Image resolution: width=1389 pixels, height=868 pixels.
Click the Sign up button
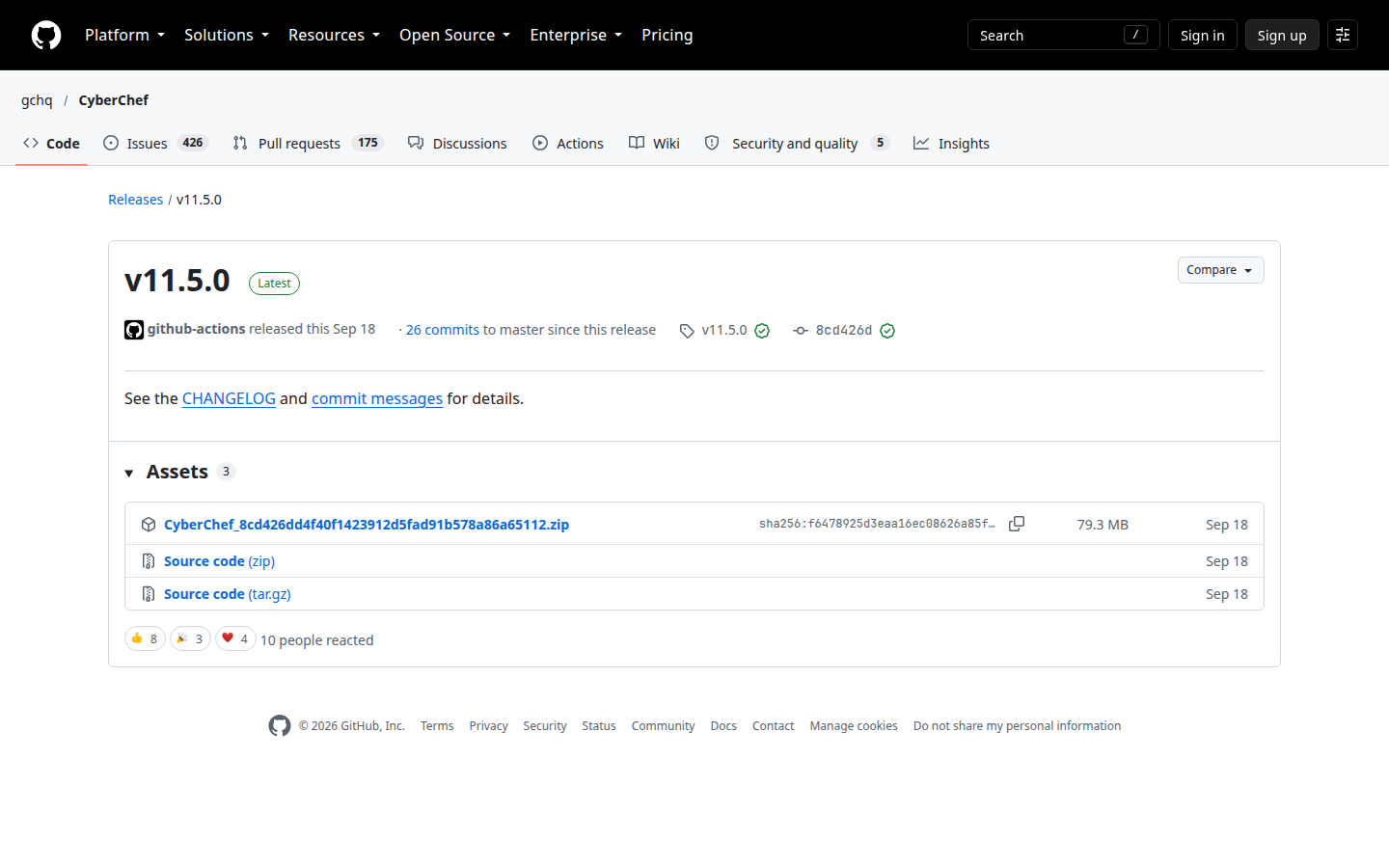(1282, 35)
